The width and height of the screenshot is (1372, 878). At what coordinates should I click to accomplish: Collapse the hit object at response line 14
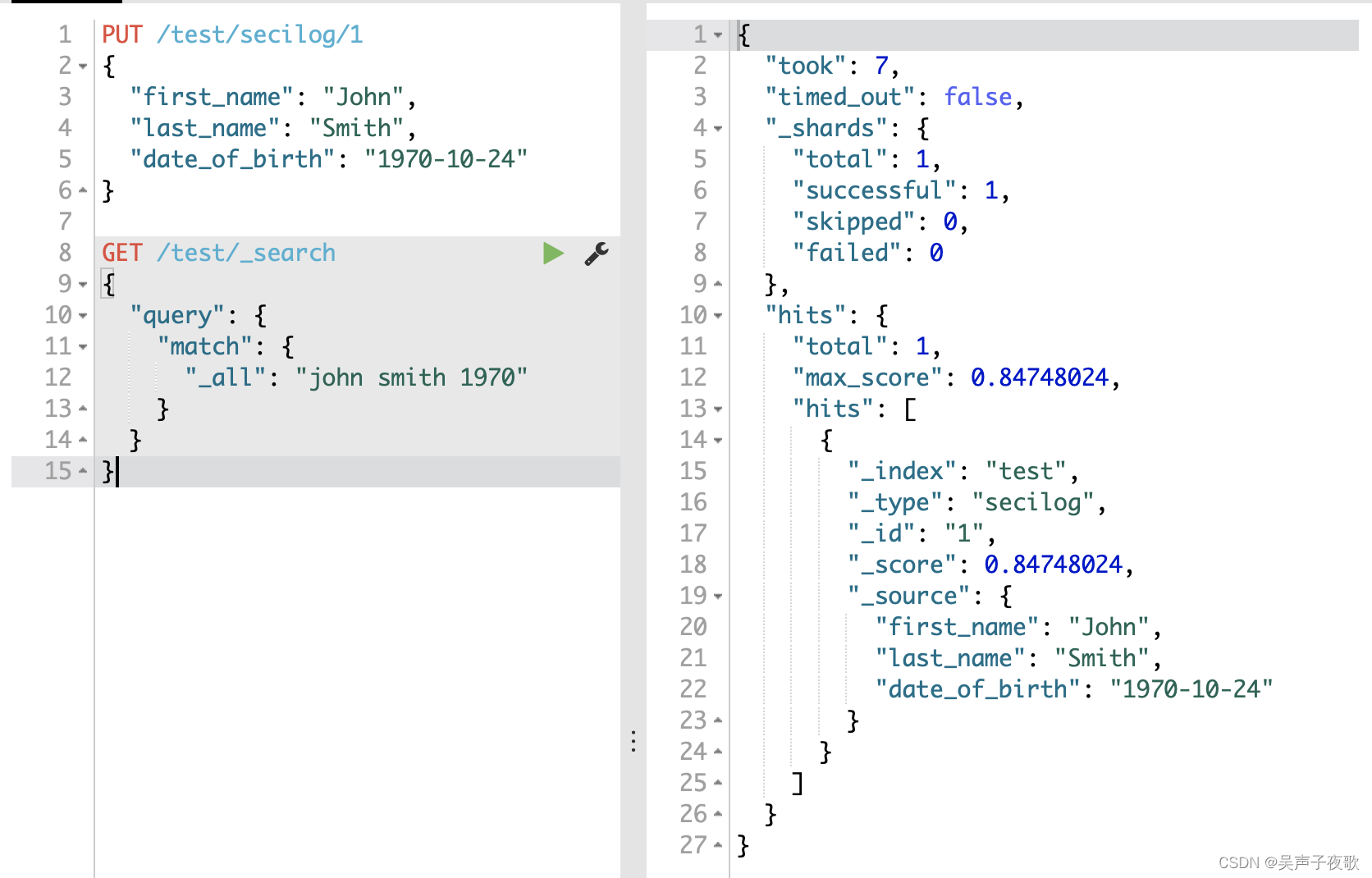[x=718, y=441]
